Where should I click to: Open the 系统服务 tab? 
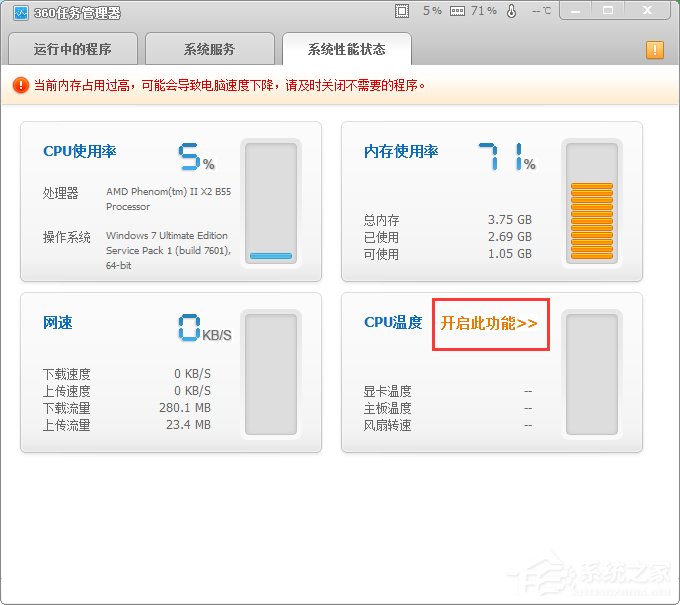[x=210, y=49]
